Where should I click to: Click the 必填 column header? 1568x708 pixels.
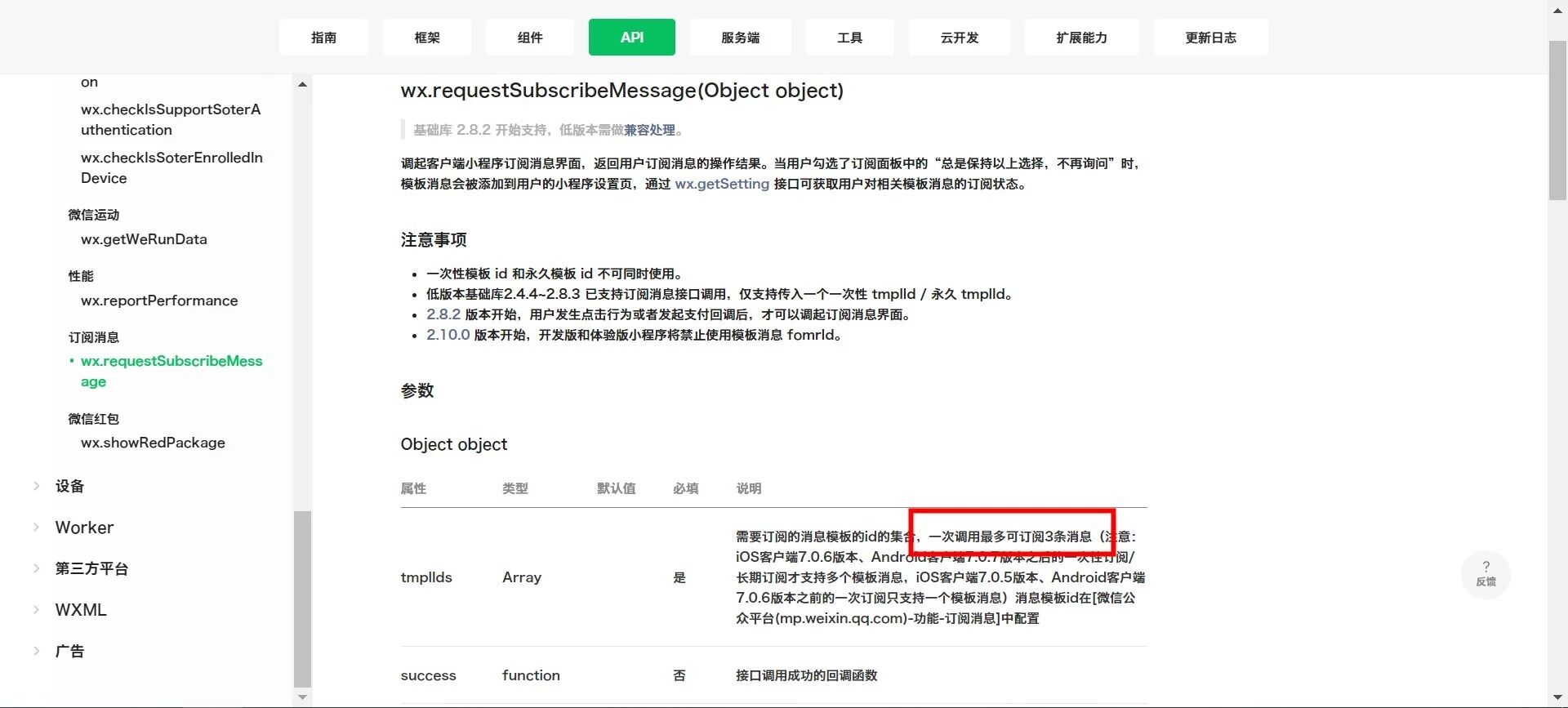(x=686, y=488)
